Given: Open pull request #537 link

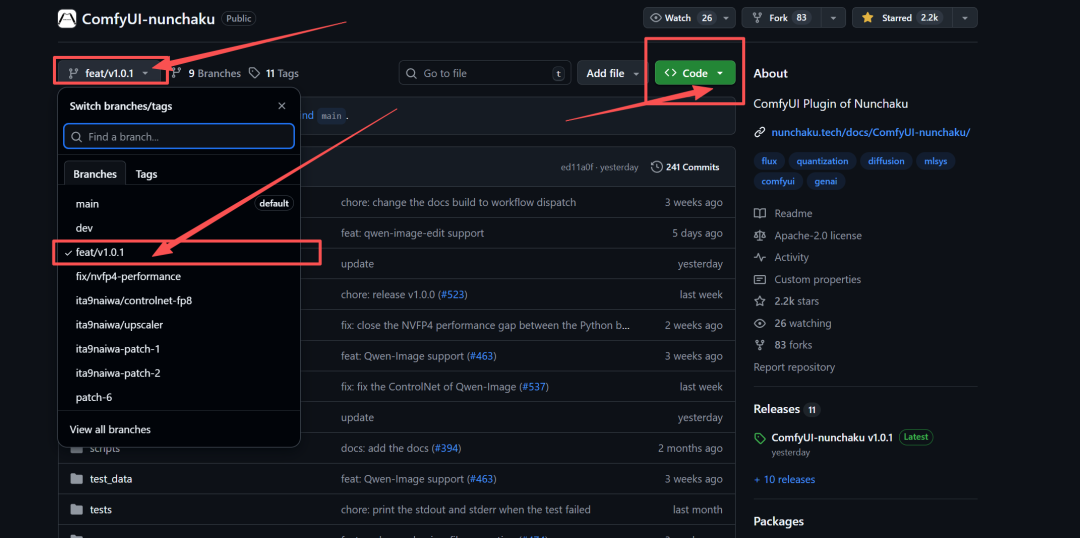Looking at the screenshot, I should (534, 386).
